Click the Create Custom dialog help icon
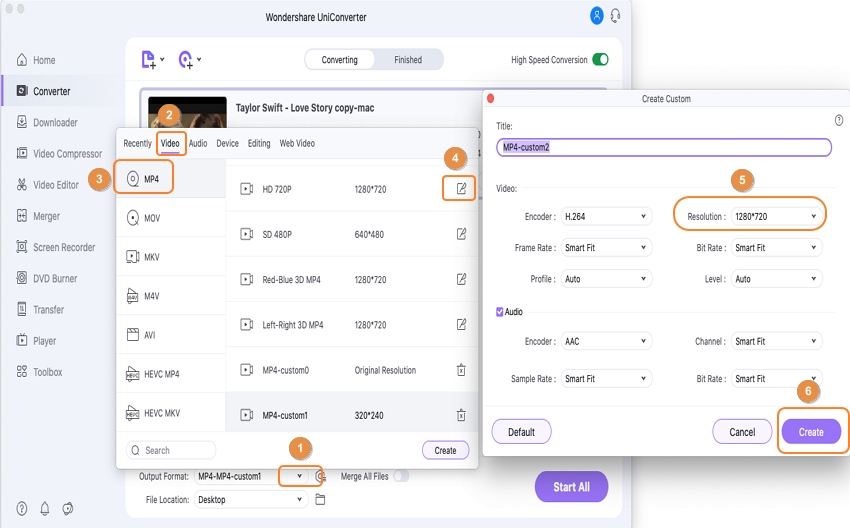 coord(839,120)
